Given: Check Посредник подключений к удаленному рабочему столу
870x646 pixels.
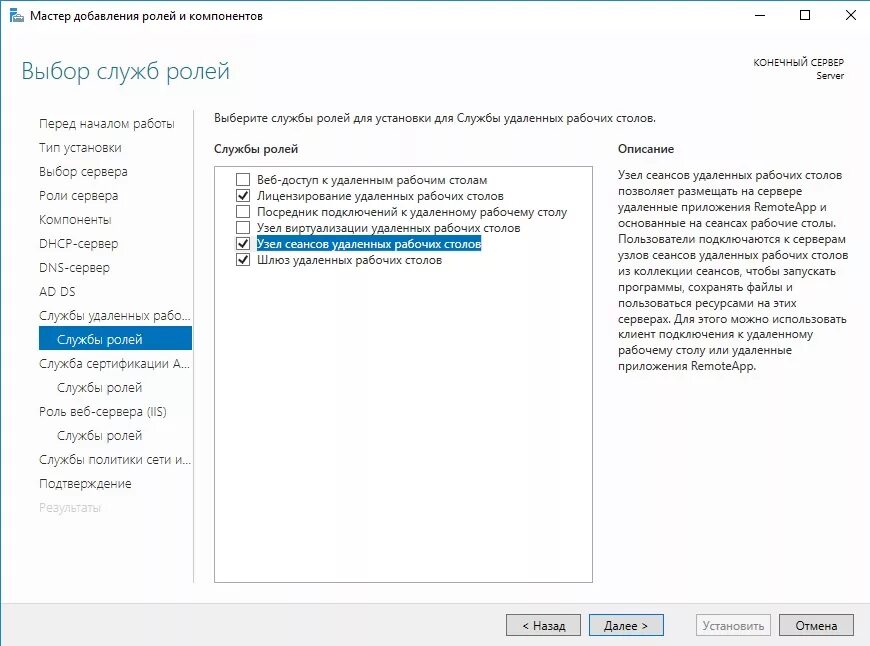Looking at the screenshot, I should pyautogui.click(x=243, y=212).
